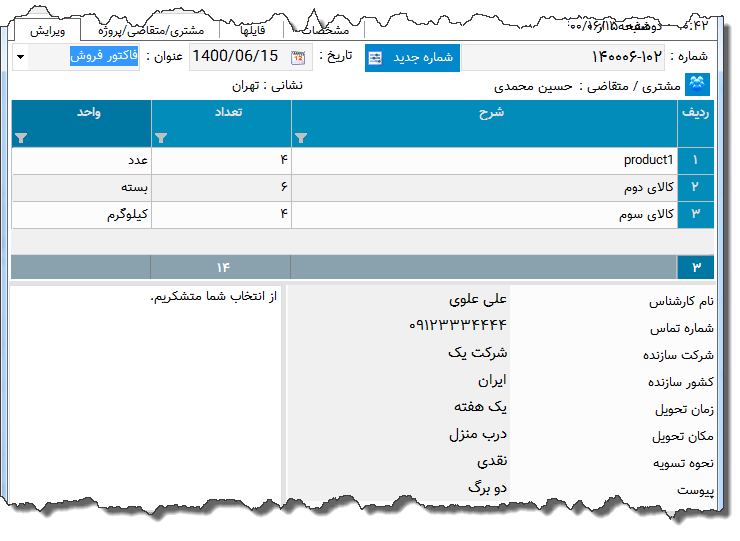Click quantity ۶ in کالای دوم row
Viewport: 740px width, 541px height.
(x=221, y=187)
